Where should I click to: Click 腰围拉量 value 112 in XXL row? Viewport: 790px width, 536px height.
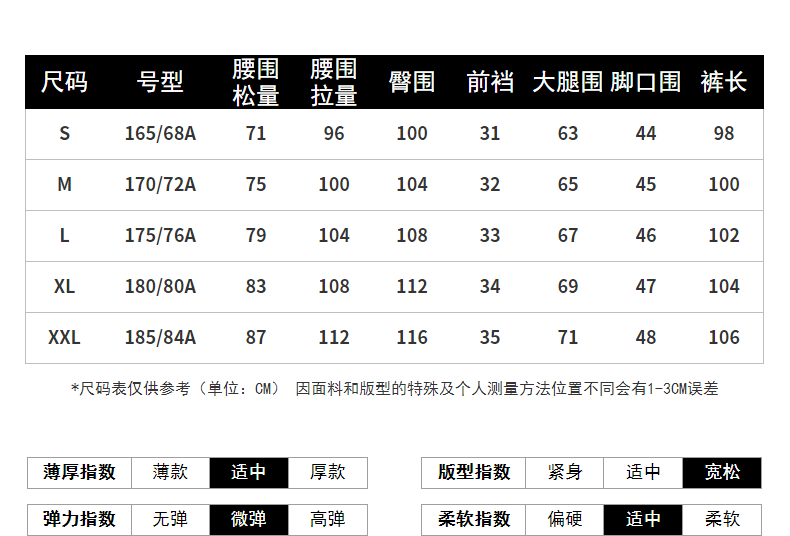coord(334,337)
